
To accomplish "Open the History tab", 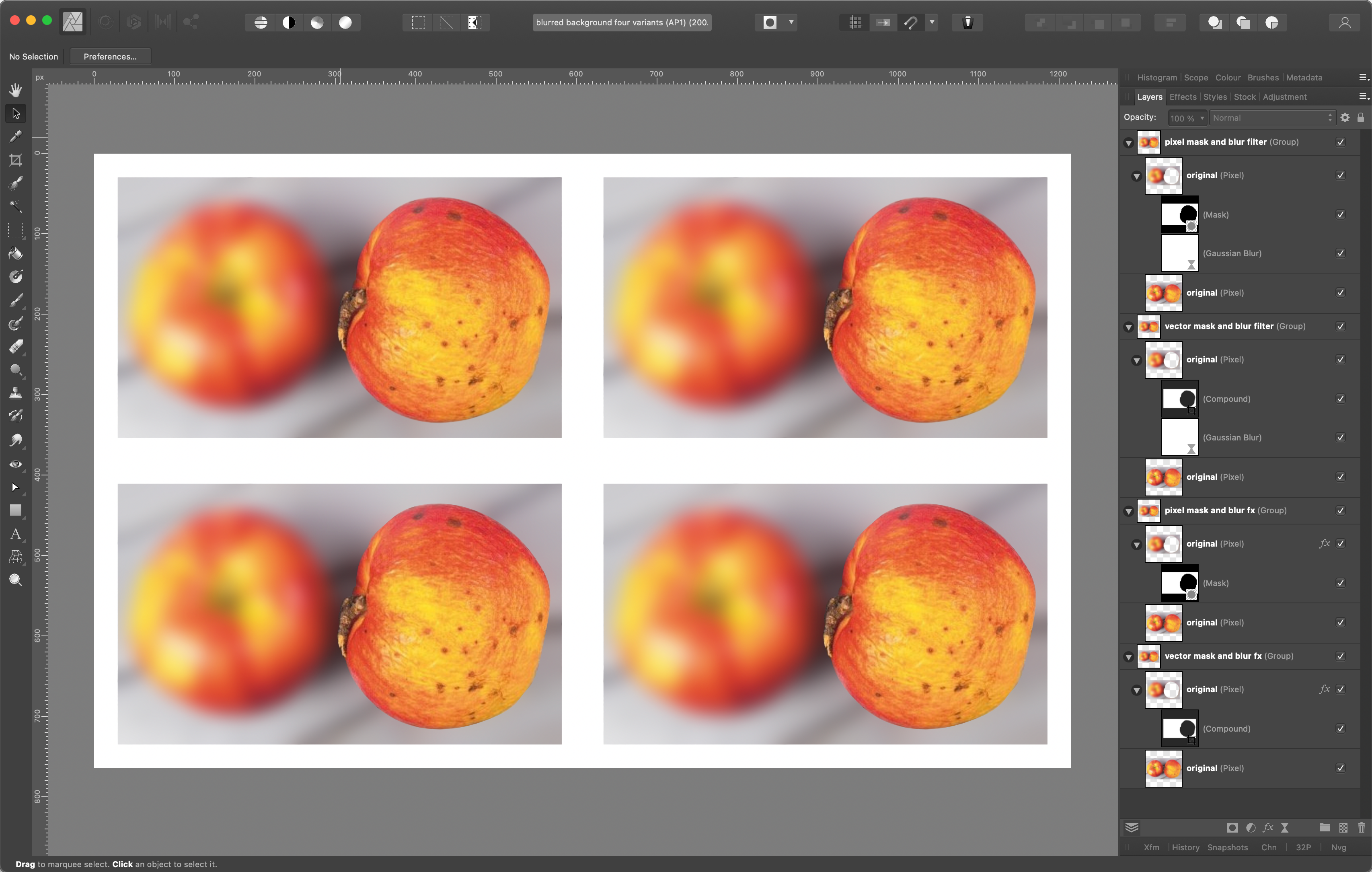I will [1185, 847].
